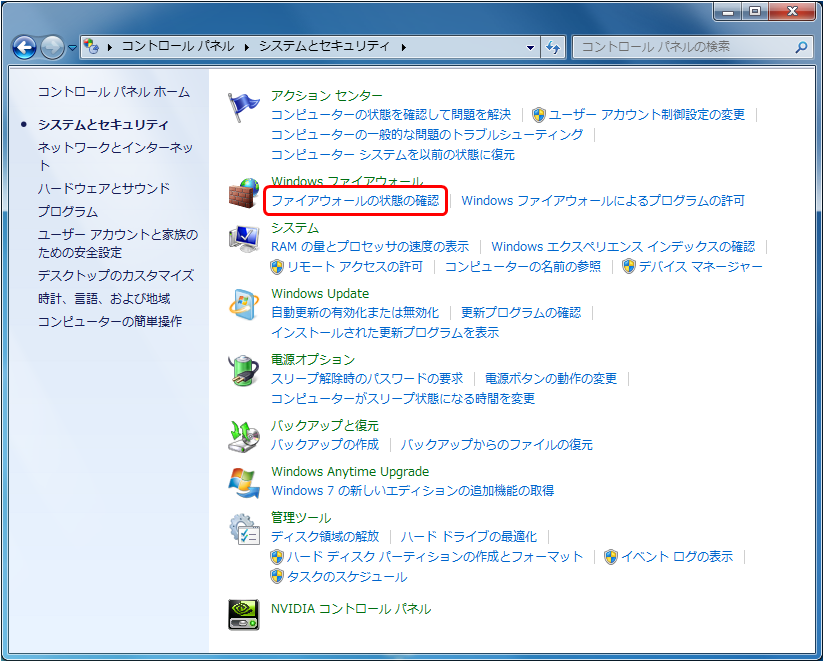Select コンピューターの簡単操作 in sidebar
Image resolution: width=824 pixels, height=662 pixels.
[x=110, y=321]
